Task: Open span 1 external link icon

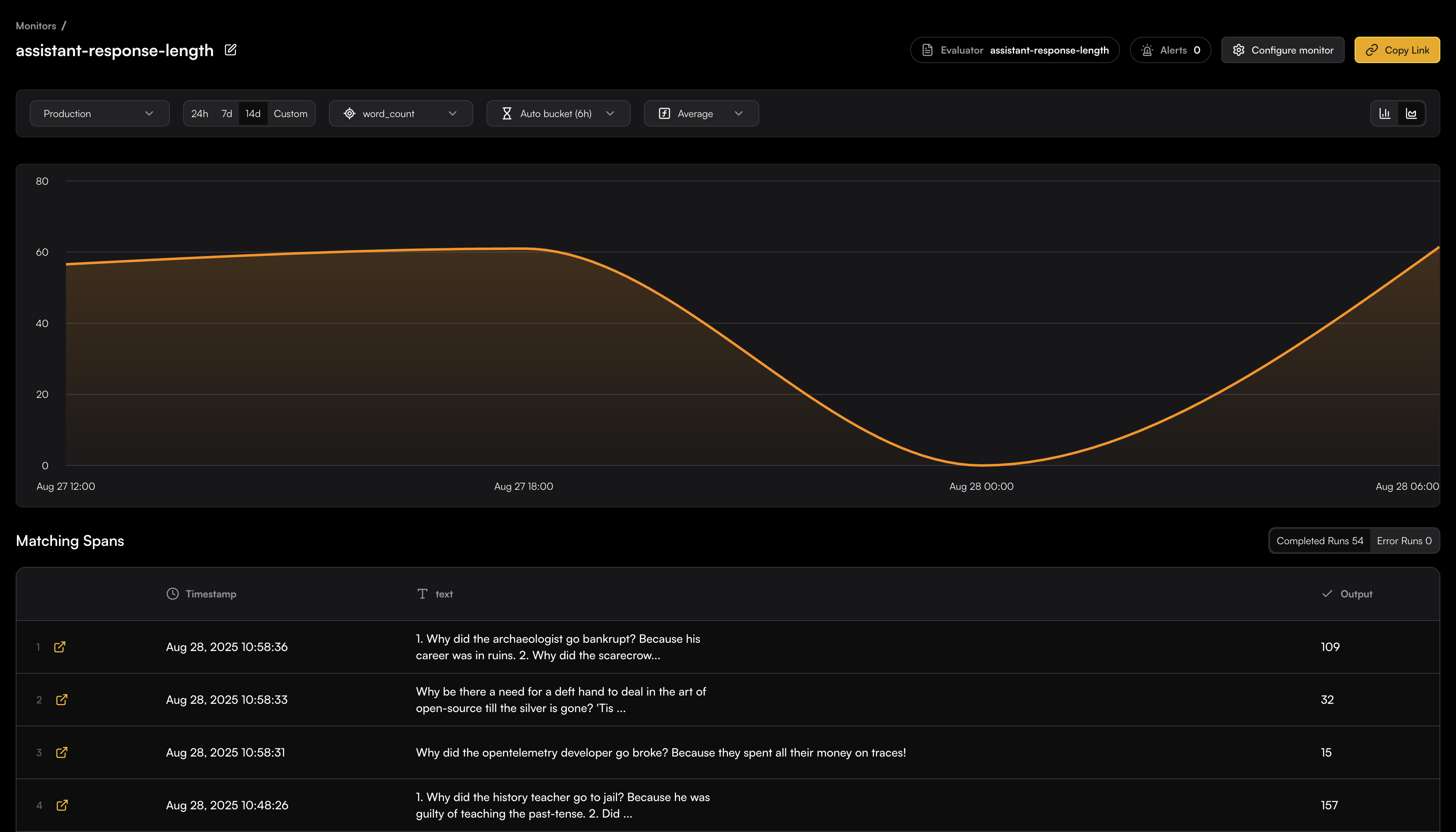Action: coord(59,647)
